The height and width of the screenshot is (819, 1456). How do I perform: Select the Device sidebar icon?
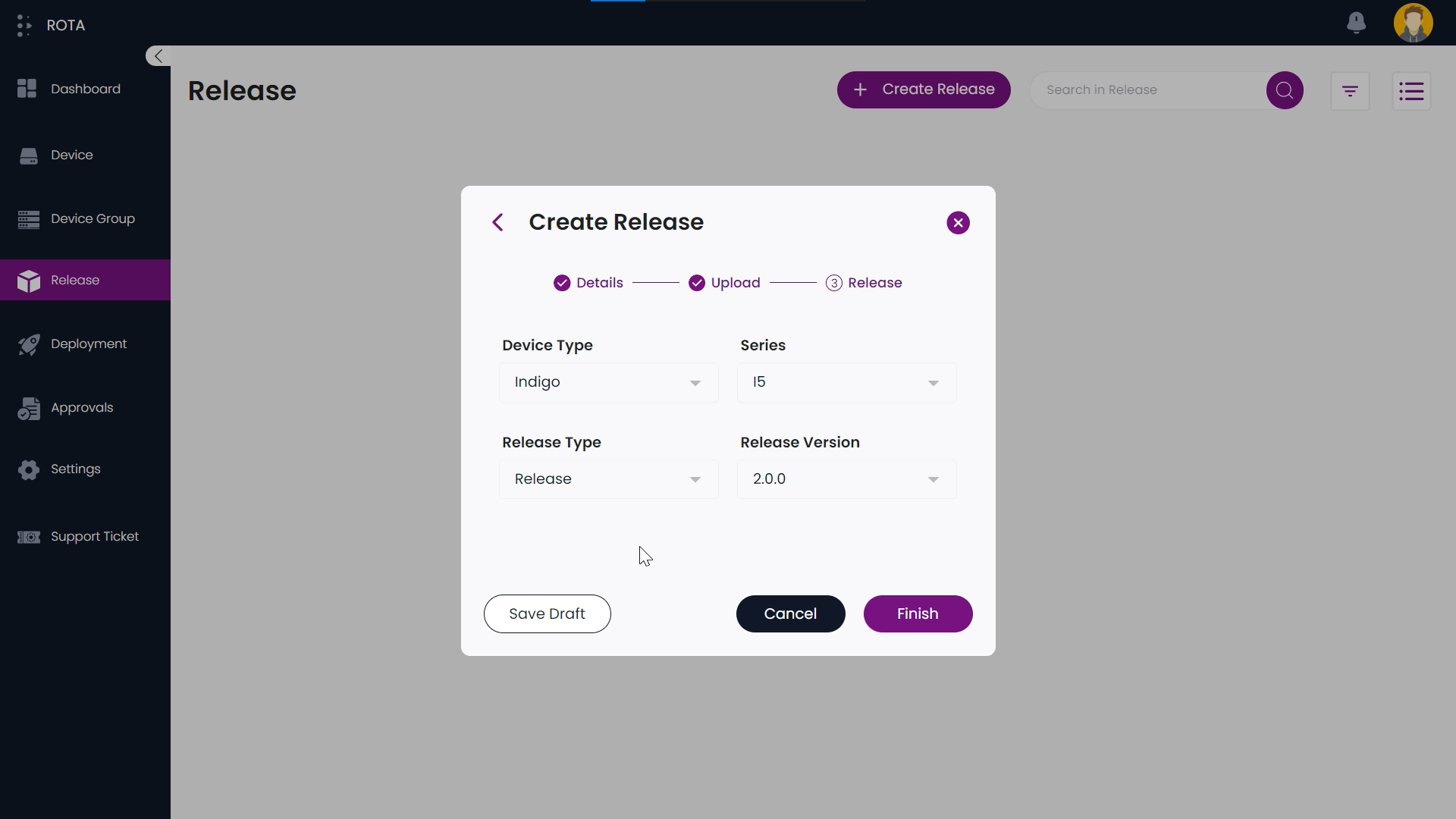pos(72,155)
